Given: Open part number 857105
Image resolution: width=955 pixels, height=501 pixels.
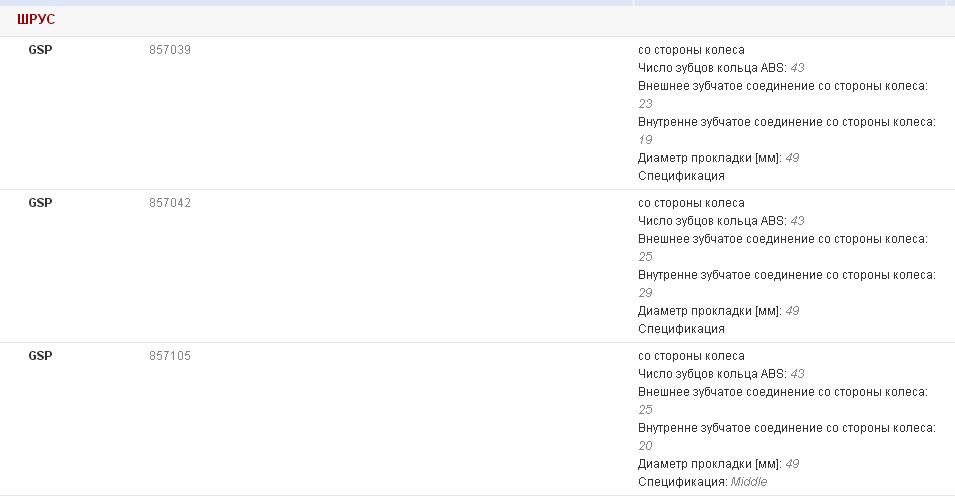Looking at the screenshot, I should point(170,356).
